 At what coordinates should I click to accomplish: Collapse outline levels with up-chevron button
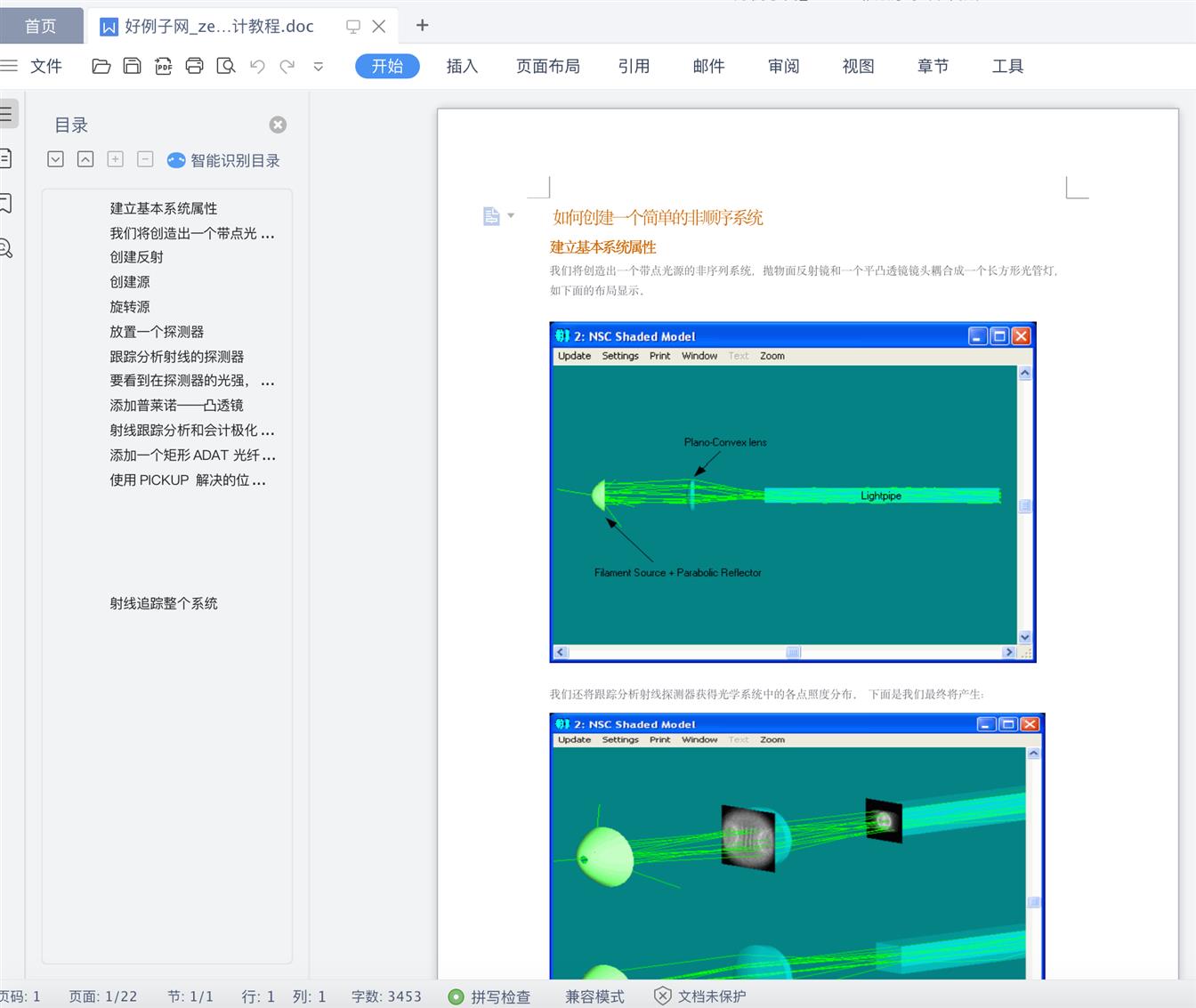click(85, 159)
